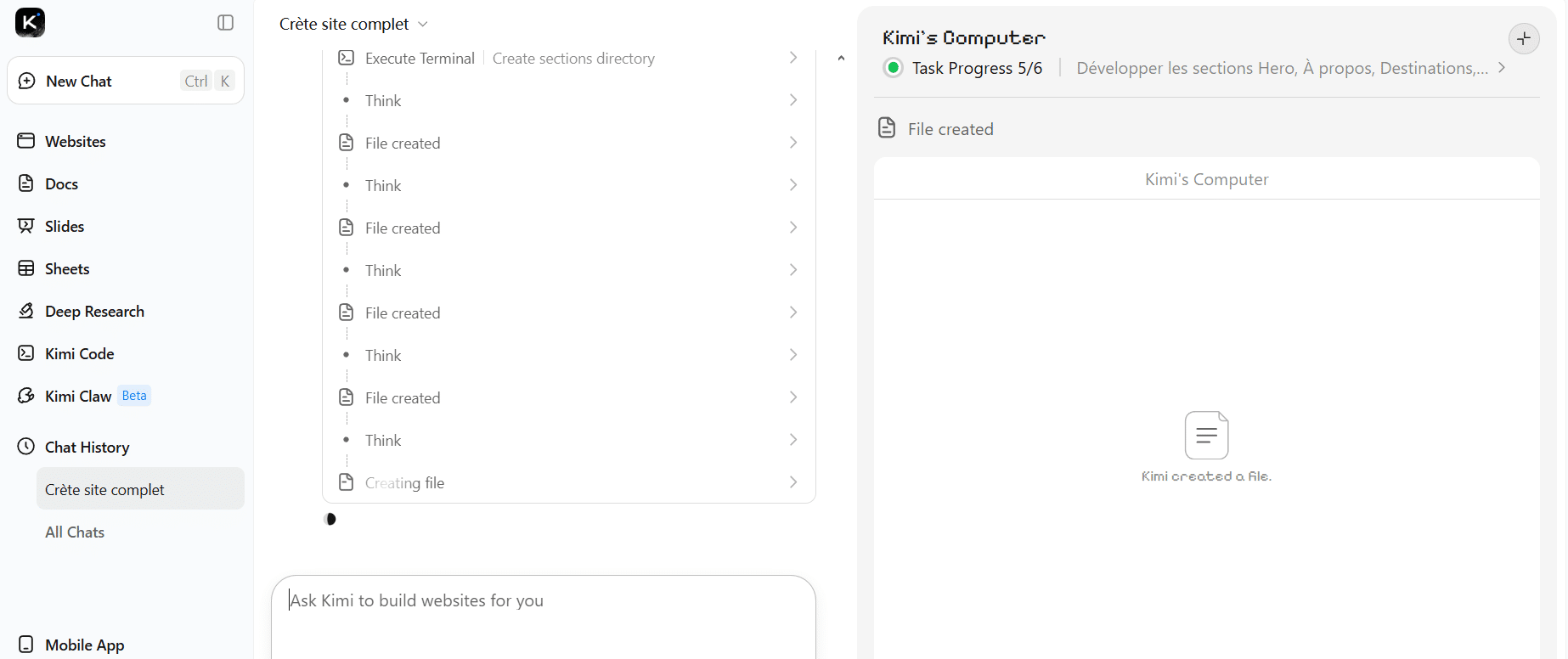Select the Crète site complet chat
The image size is (1568, 659).
click(140, 489)
